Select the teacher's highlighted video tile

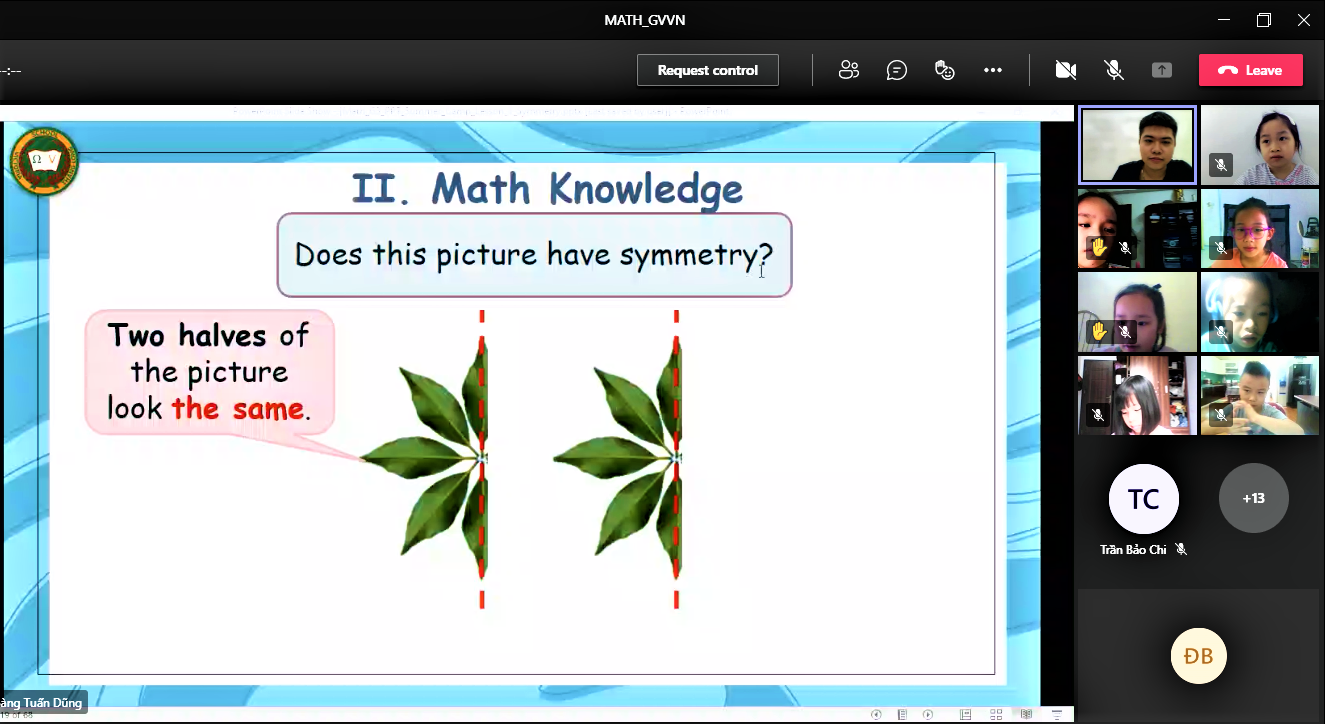[x=1137, y=145]
